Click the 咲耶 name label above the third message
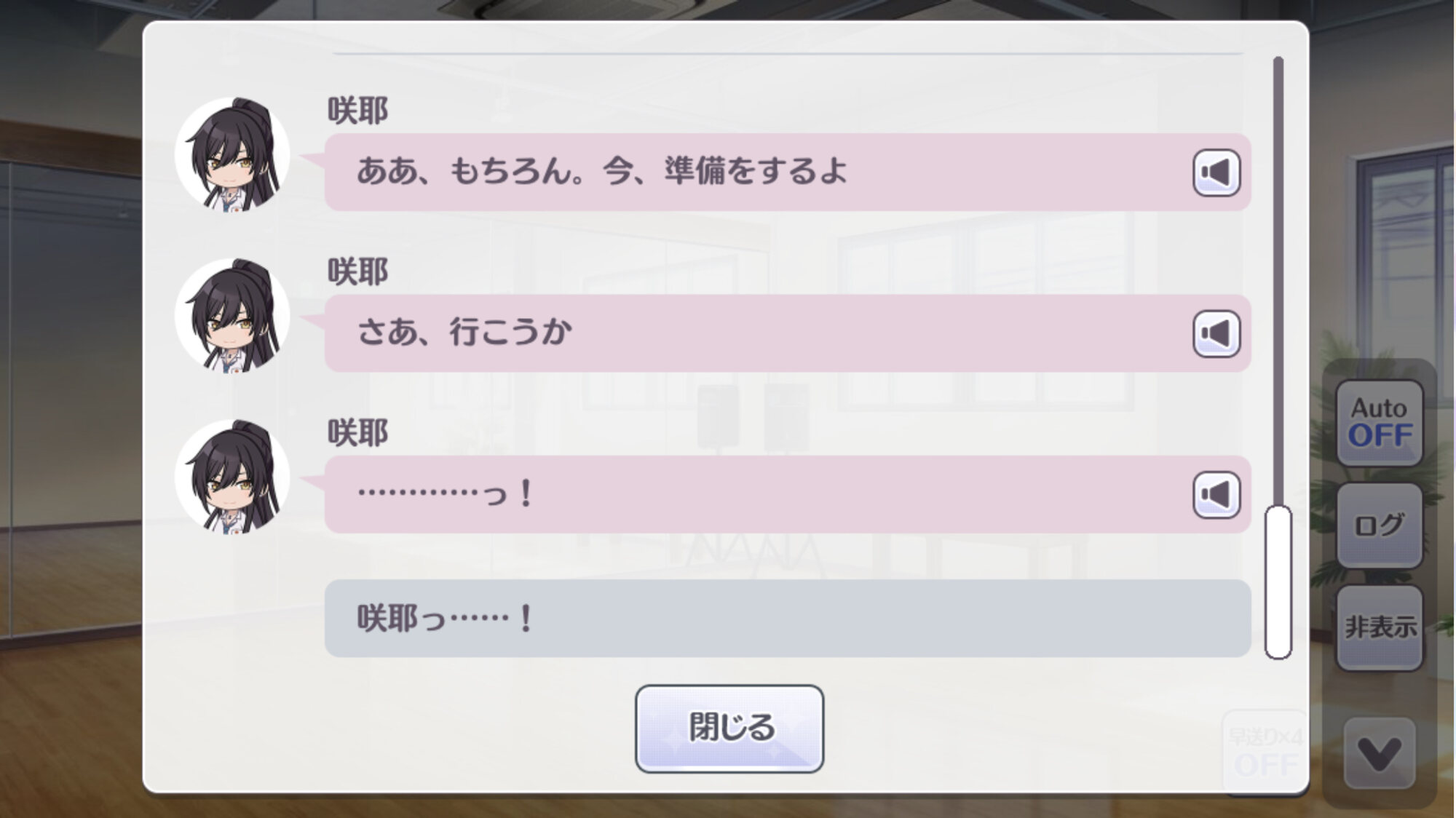This screenshot has height=818, width=1456. (357, 433)
